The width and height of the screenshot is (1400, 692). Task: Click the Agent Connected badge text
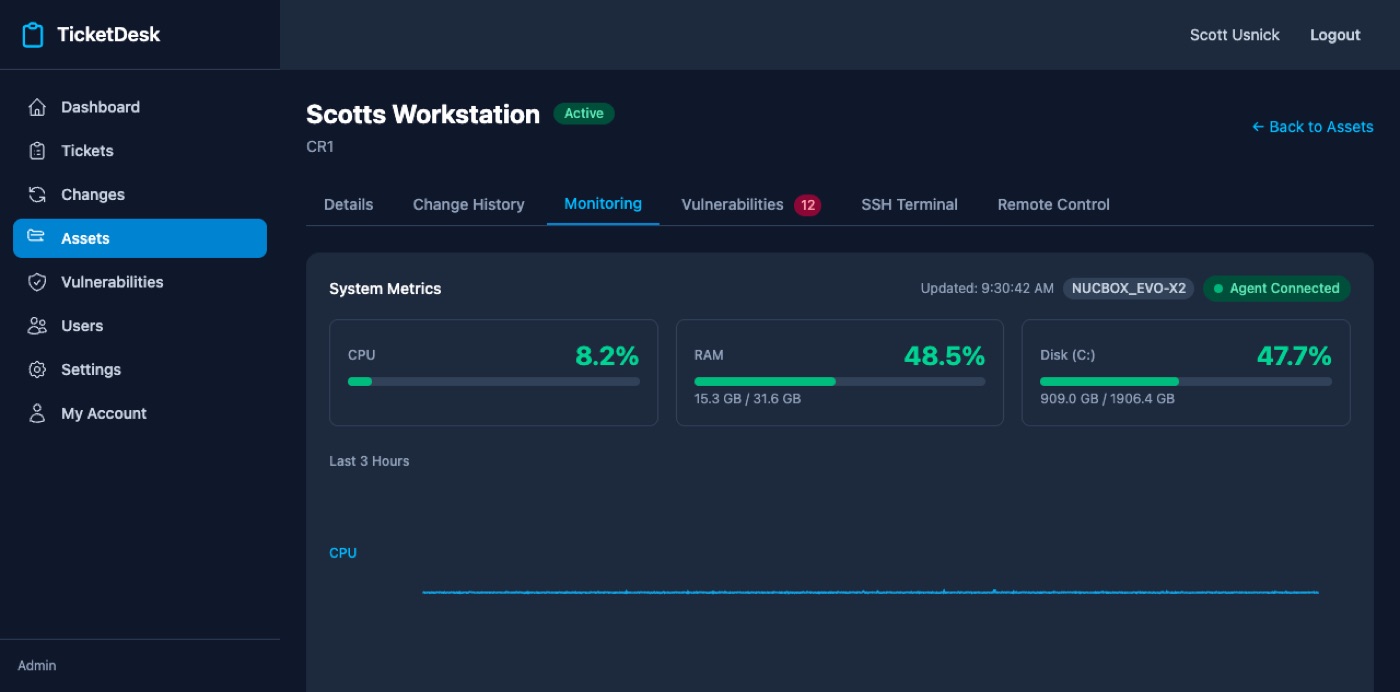(x=1284, y=288)
